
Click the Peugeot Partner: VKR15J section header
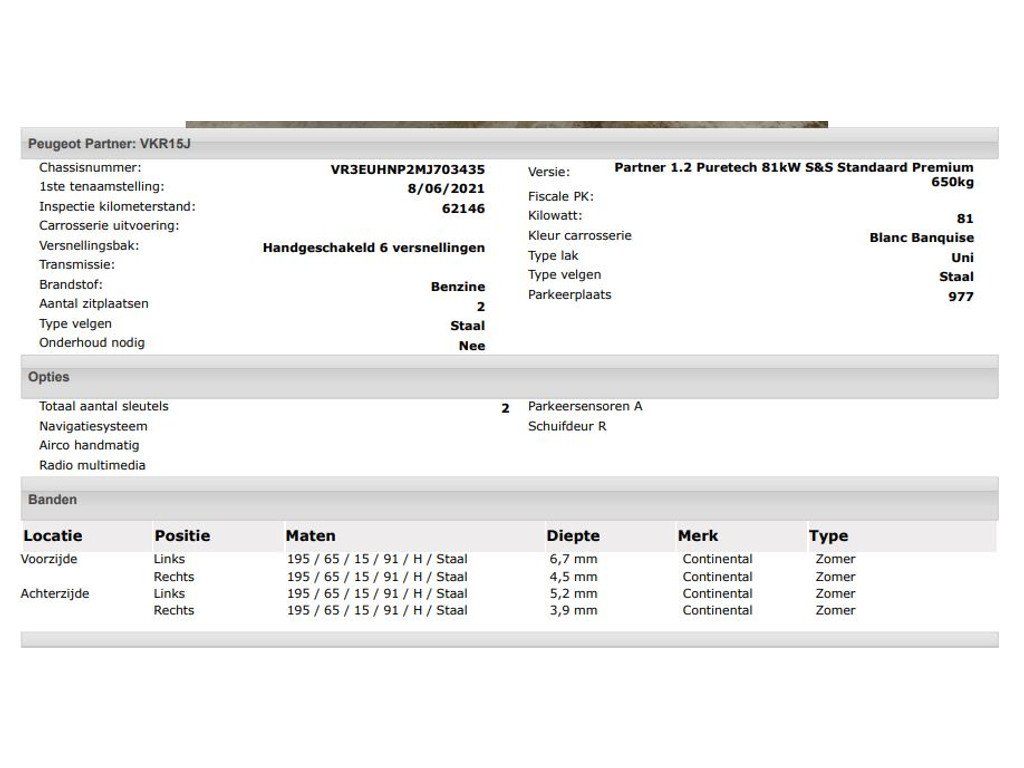[509, 144]
